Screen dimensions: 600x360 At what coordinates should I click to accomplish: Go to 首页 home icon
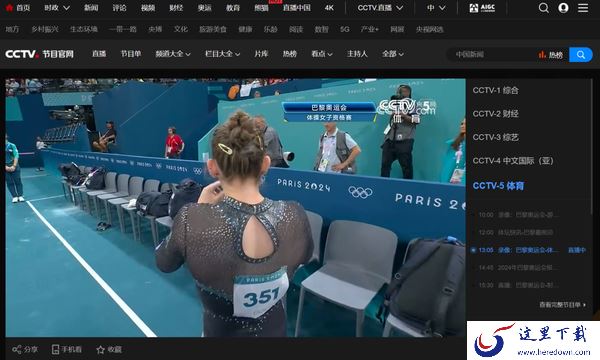click(9, 8)
